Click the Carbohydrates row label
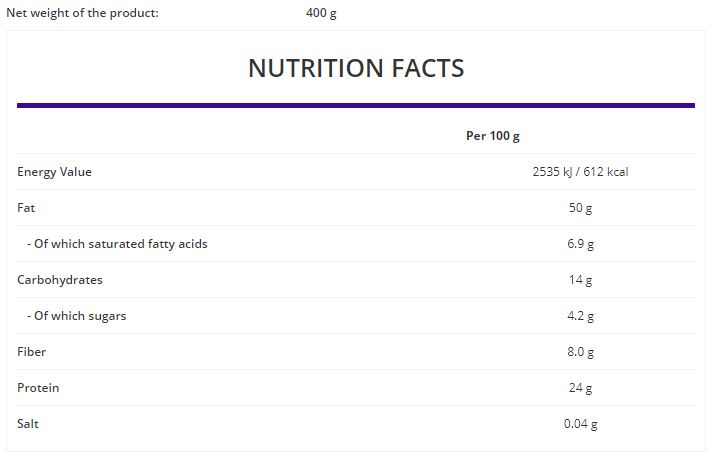The height and width of the screenshot is (459, 714). pos(60,280)
